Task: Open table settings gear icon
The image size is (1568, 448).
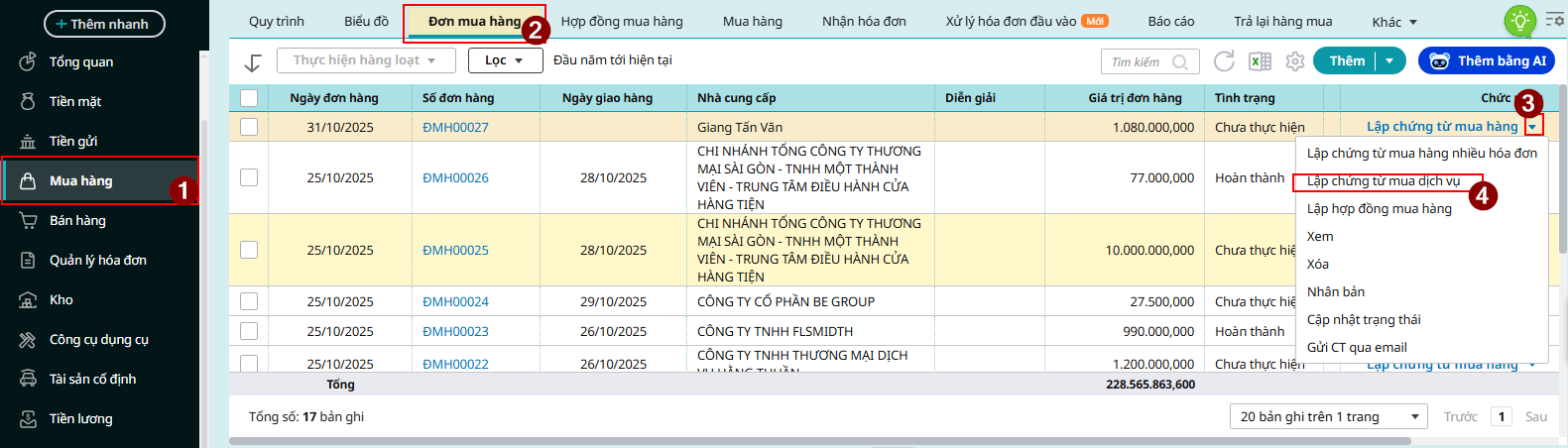Action: click(x=1295, y=61)
